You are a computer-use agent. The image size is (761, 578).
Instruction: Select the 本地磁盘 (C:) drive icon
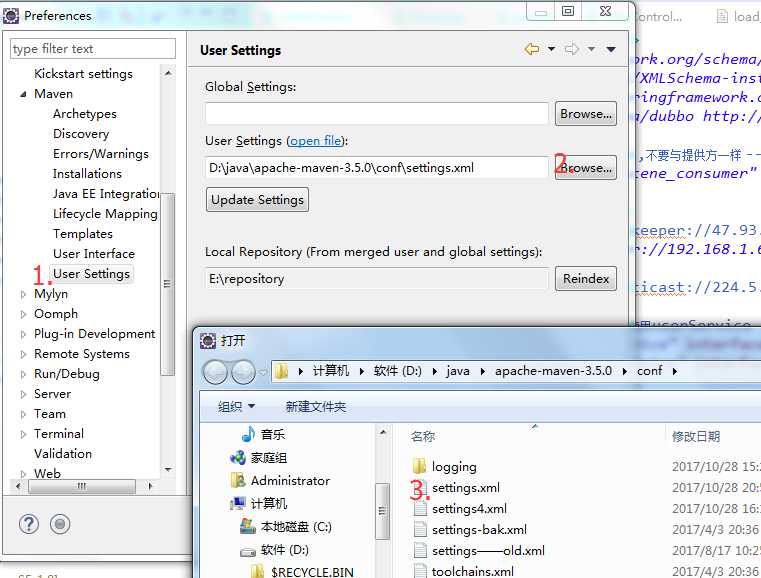(248, 527)
